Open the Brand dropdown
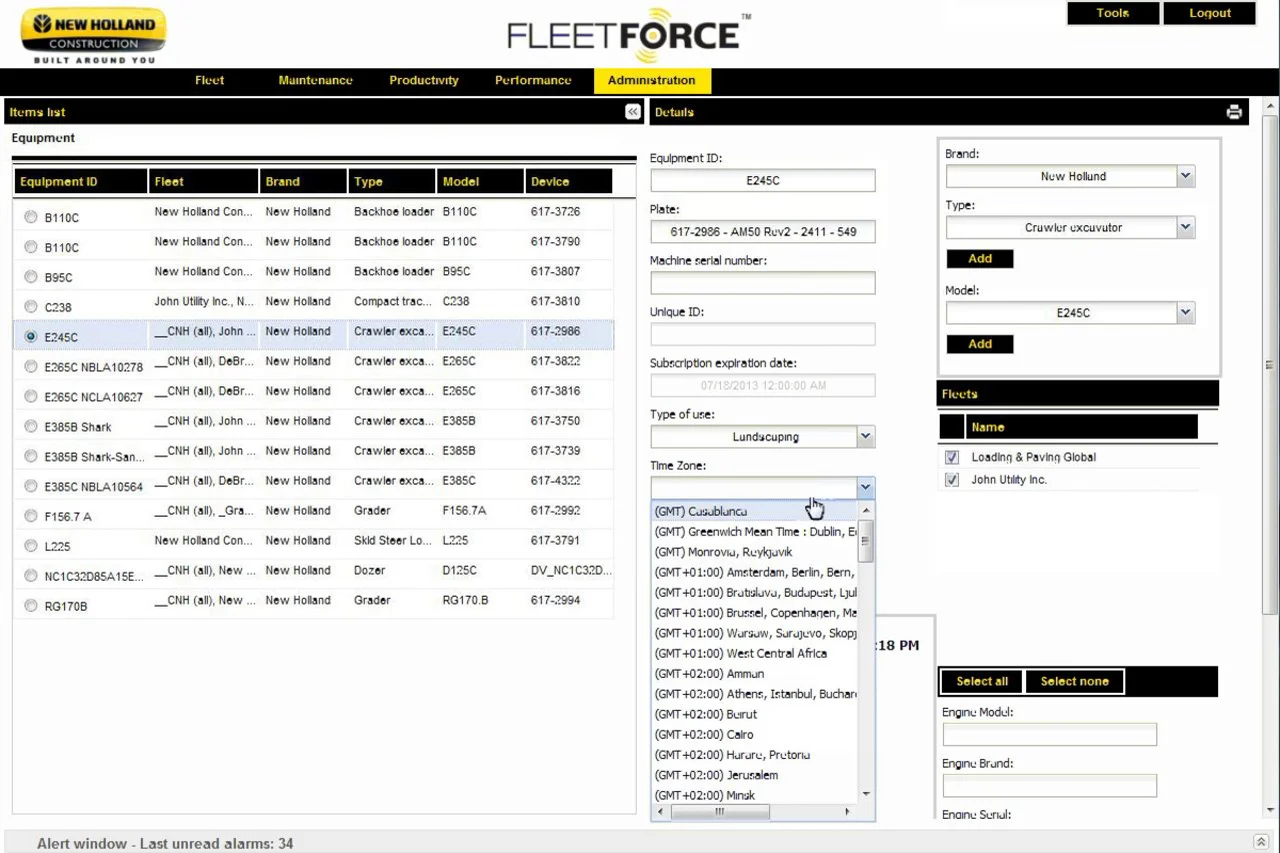Viewport: 1280px width, 853px height. [1185, 176]
